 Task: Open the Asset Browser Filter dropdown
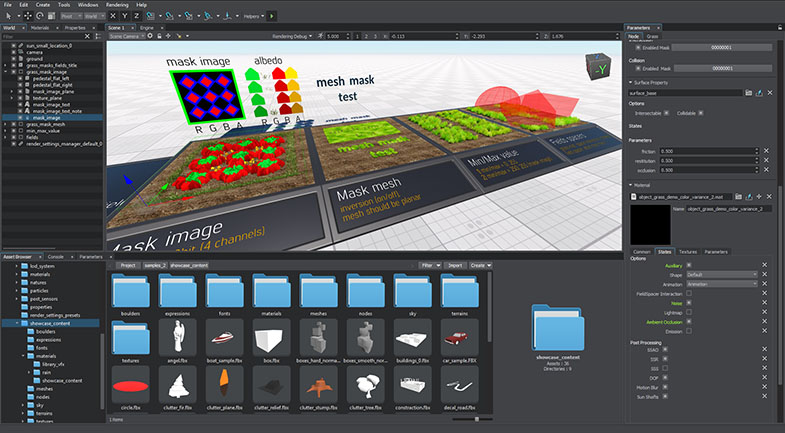pos(430,265)
